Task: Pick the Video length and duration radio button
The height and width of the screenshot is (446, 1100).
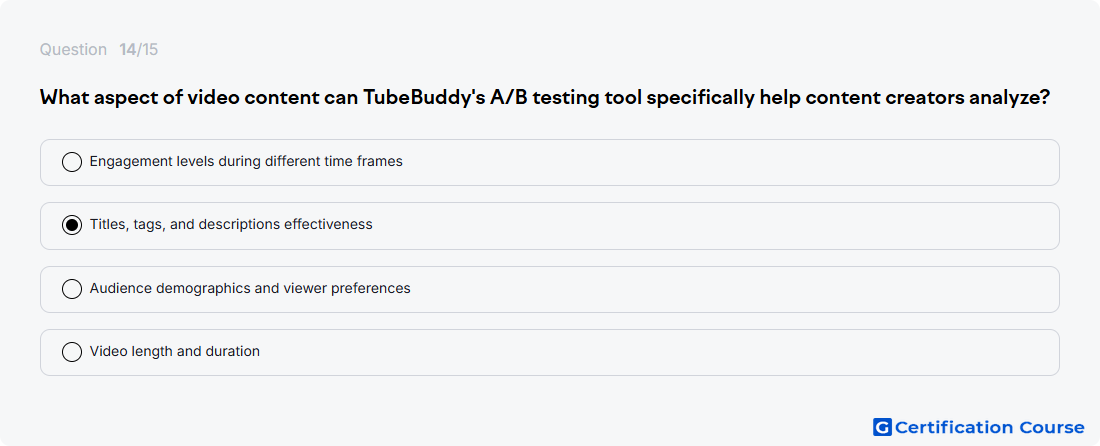Action: tap(72, 352)
